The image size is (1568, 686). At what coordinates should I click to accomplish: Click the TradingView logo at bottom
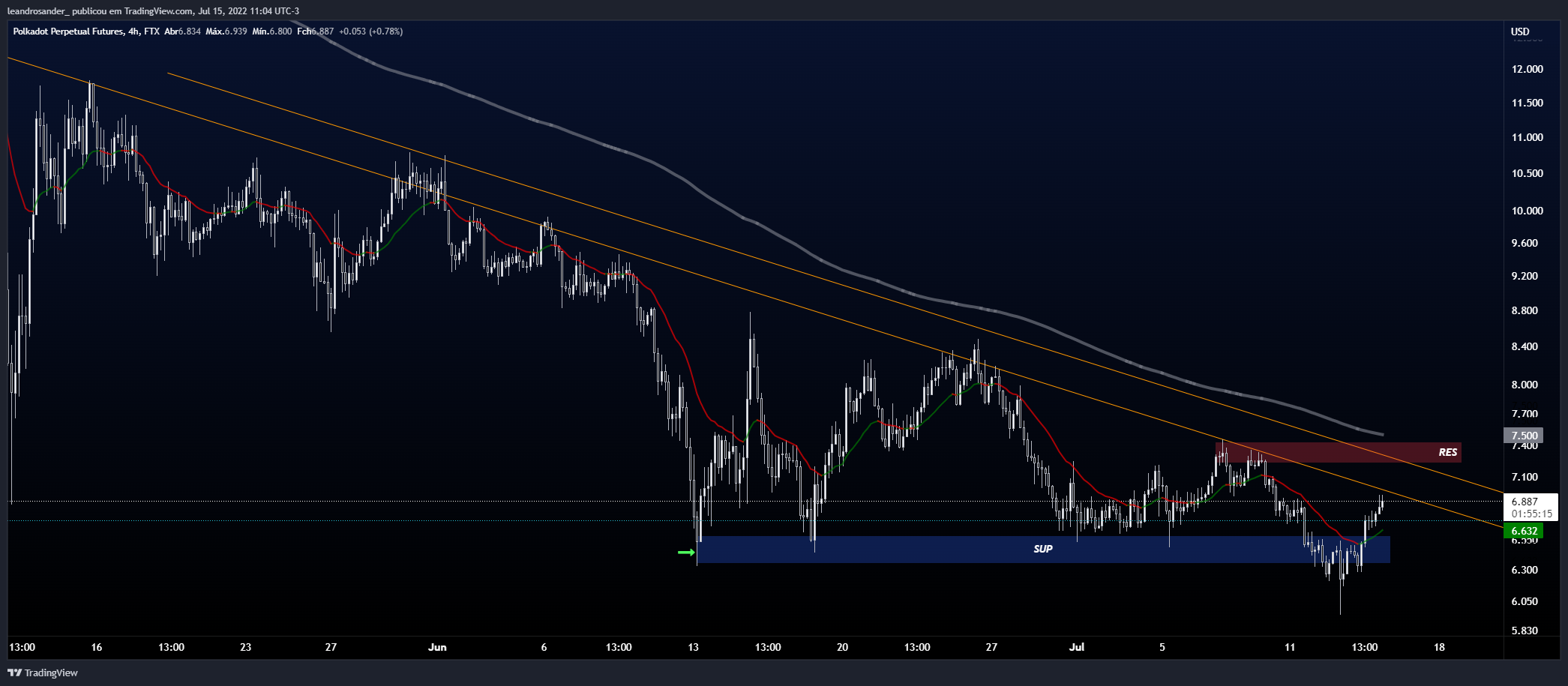[x=43, y=673]
